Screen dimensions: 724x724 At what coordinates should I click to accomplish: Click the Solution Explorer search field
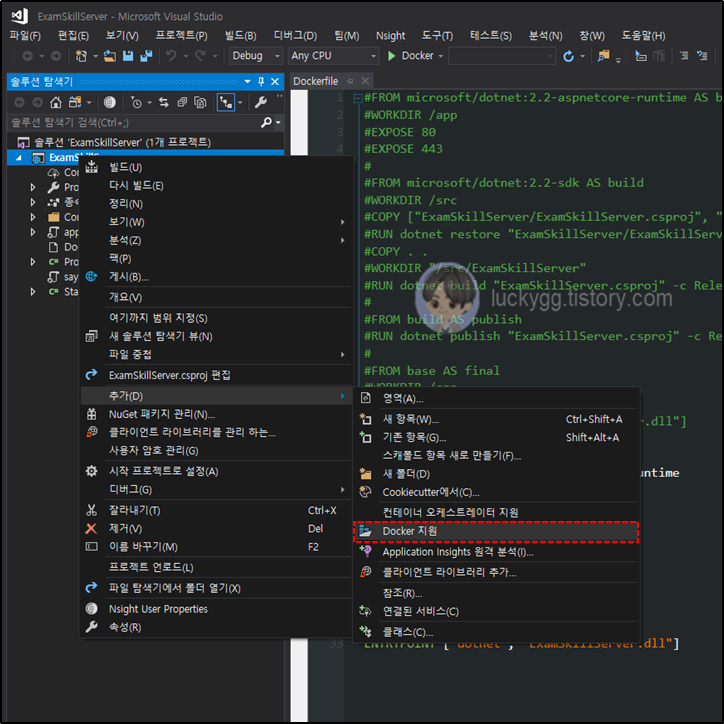coord(134,122)
